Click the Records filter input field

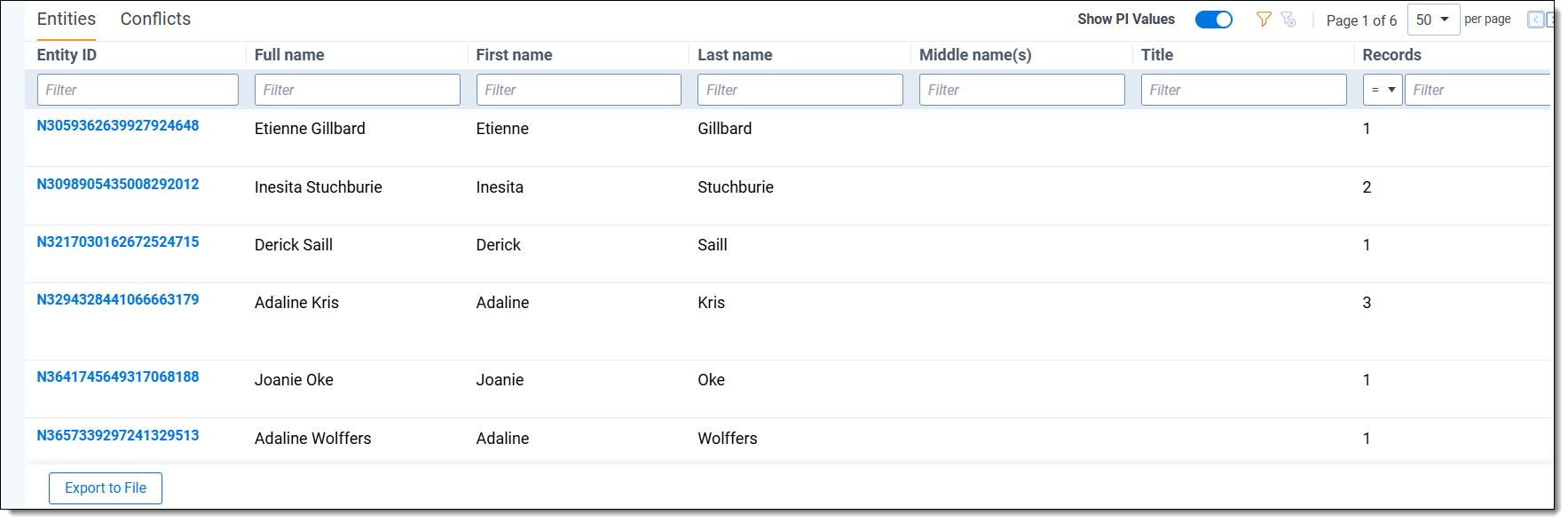click(1477, 90)
